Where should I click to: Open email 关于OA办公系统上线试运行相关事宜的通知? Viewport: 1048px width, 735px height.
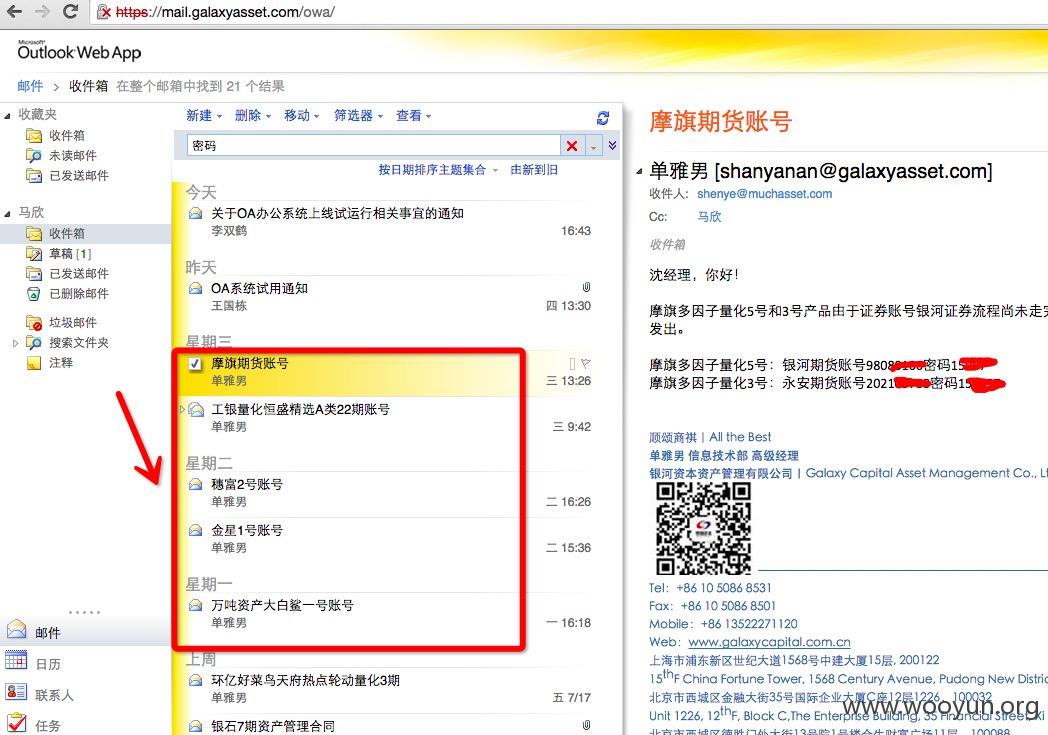click(387, 222)
